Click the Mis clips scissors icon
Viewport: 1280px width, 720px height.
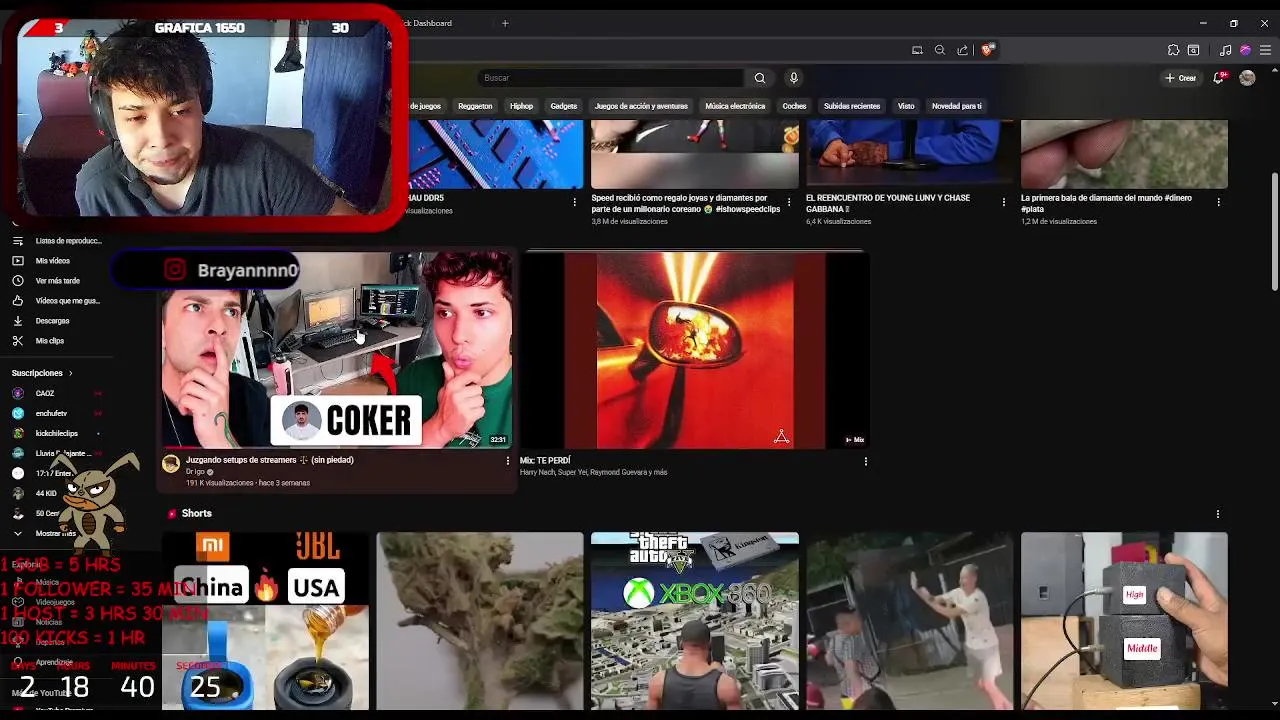[17, 341]
